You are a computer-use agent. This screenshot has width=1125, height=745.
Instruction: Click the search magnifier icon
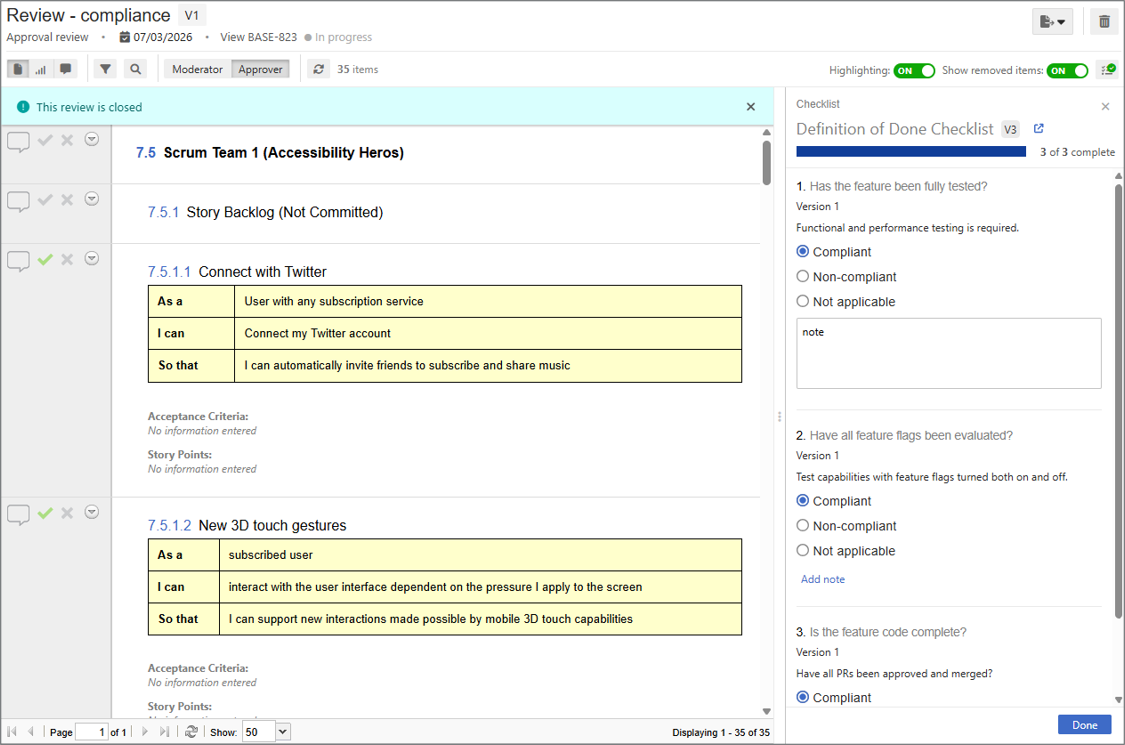click(135, 69)
